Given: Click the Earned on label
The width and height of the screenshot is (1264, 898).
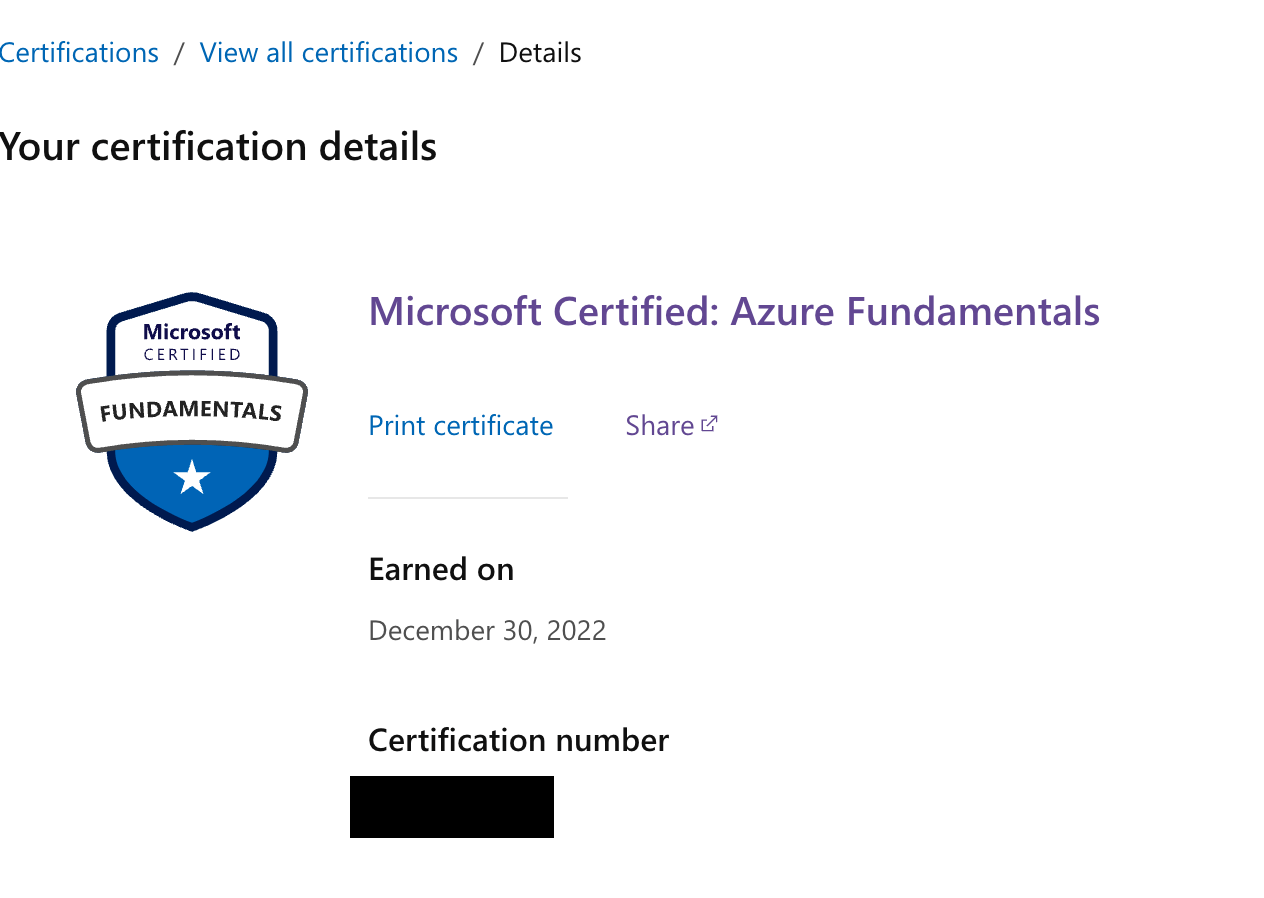Looking at the screenshot, I should (x=441, y=569).
